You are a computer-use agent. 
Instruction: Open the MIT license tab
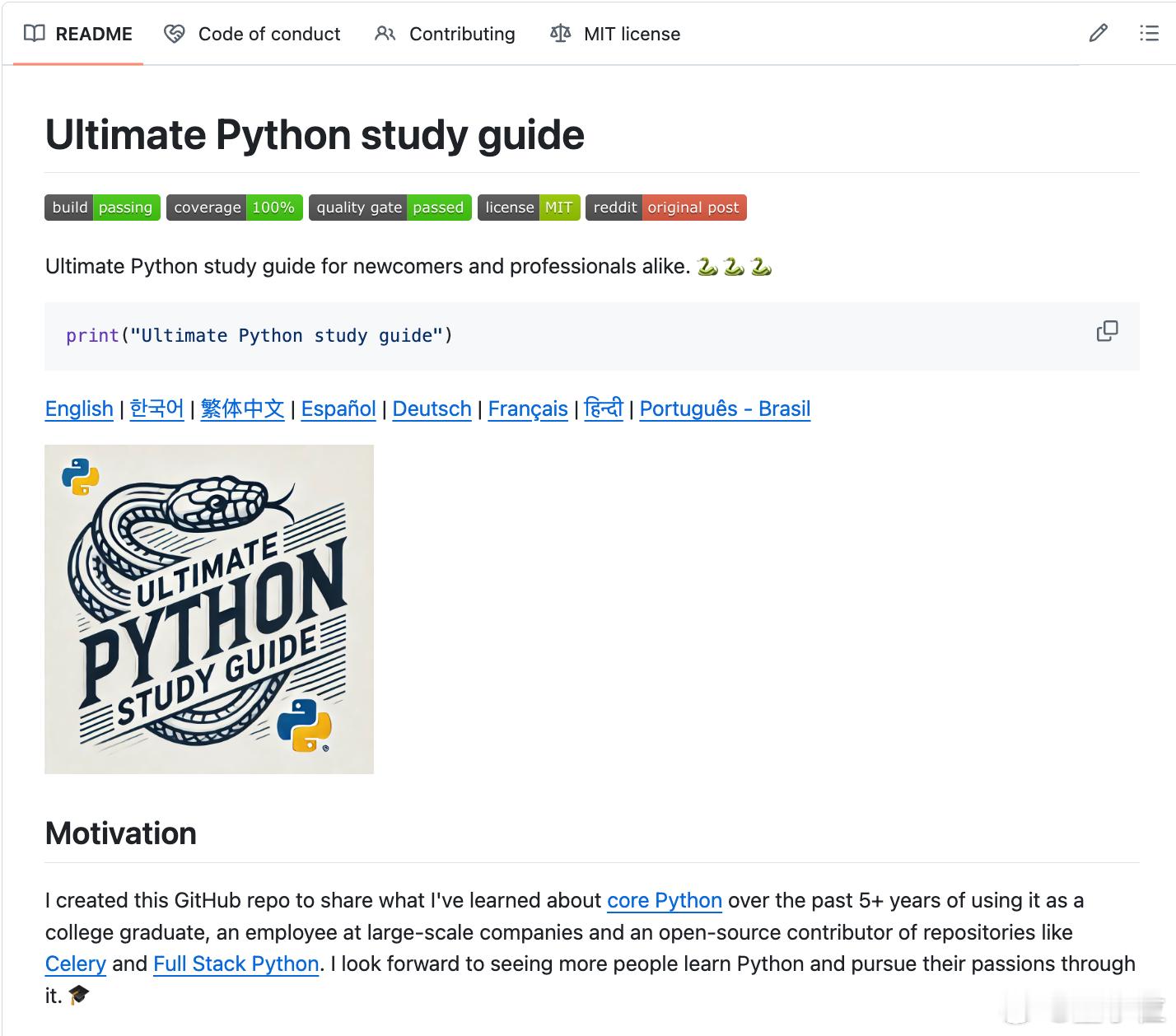pyautogui.click(x=632, y=34)
